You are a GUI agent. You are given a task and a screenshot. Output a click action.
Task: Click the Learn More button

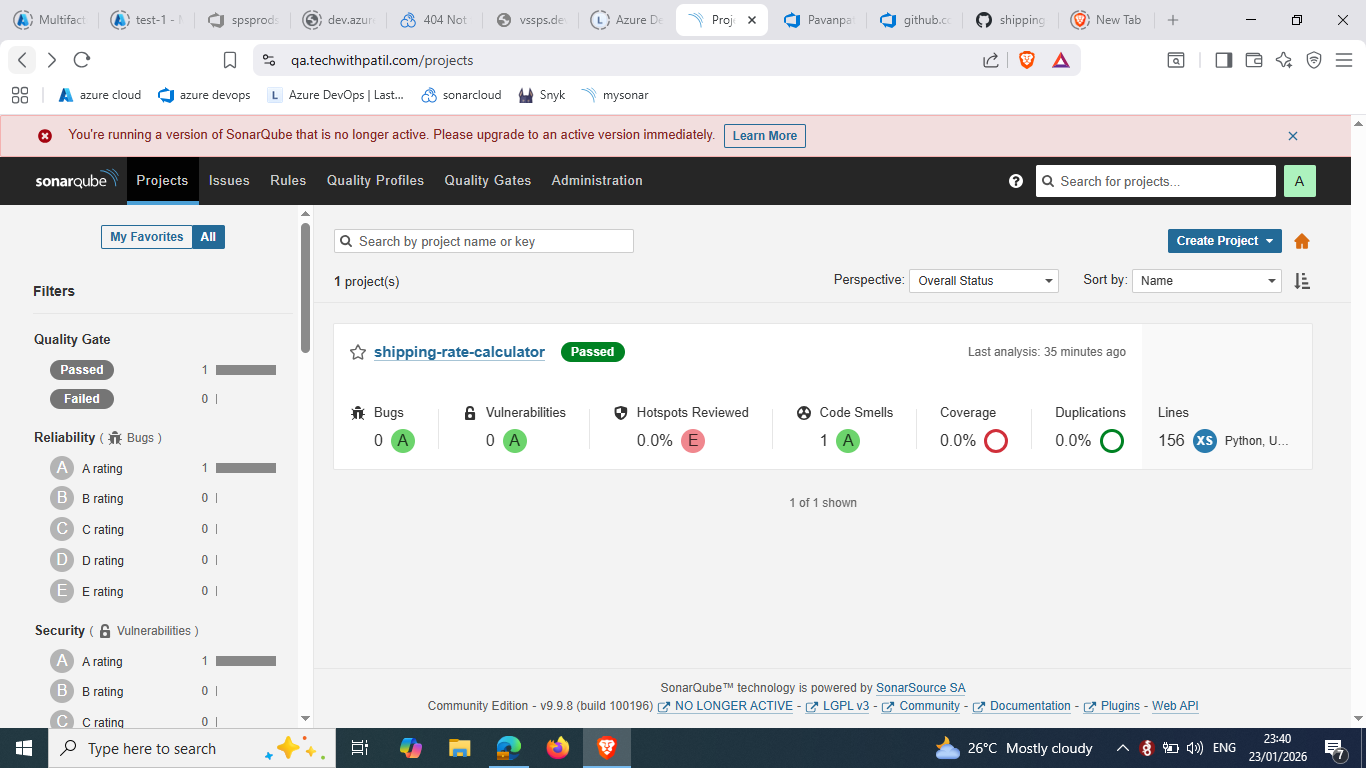tap(764, 136)
